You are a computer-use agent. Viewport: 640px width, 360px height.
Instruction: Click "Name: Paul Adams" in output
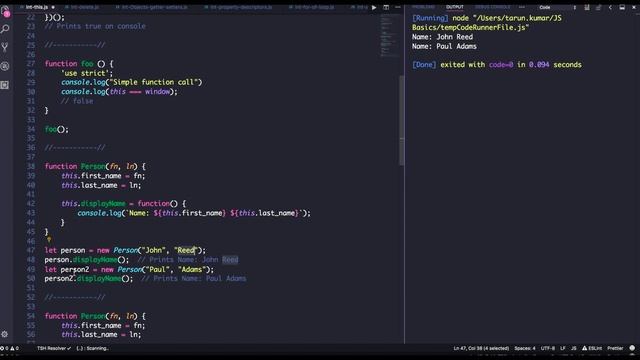[x=444, y=47]
